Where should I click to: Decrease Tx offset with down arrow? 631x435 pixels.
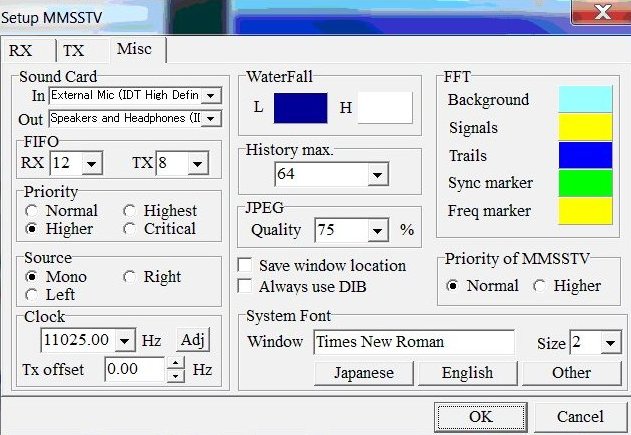175,376
